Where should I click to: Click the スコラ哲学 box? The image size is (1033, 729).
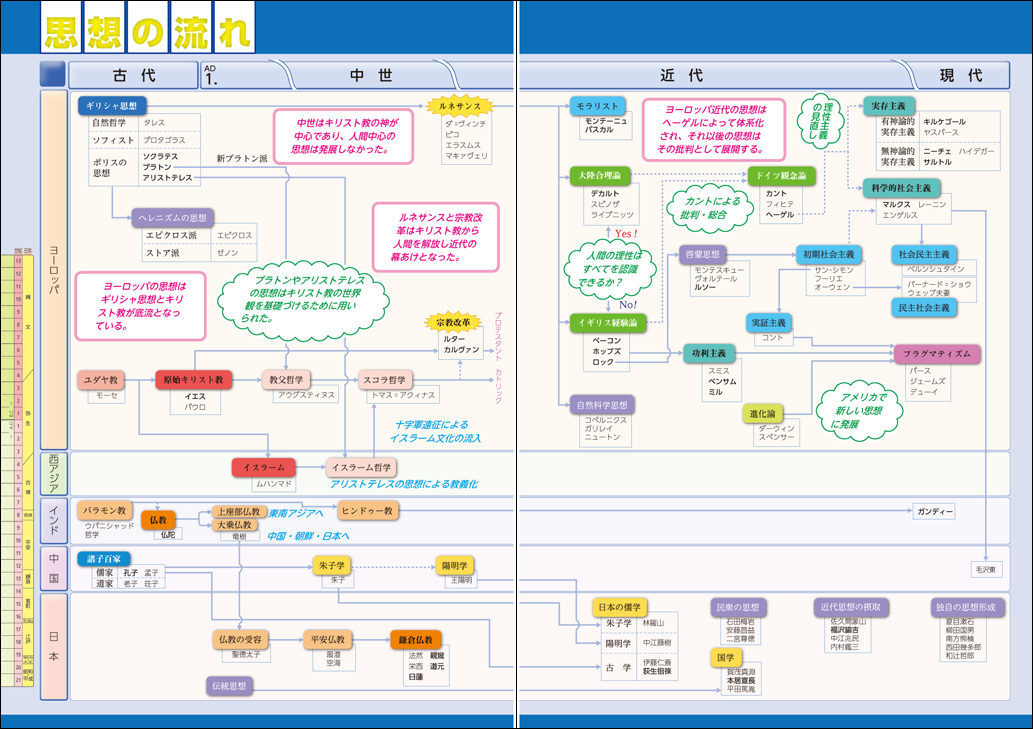(x=385, y=379)
